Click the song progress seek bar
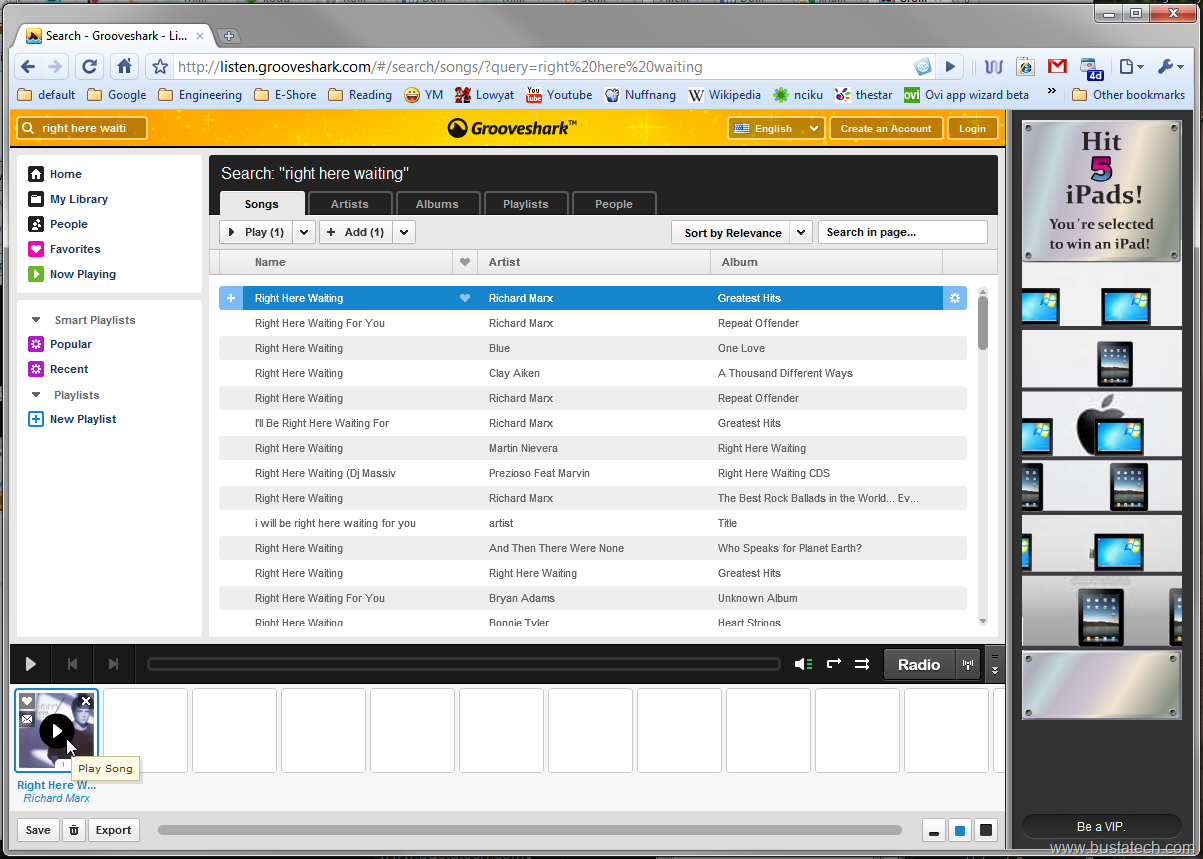Image resolution: width=1203 pixels, height=859 pixels. (x=464, y=664)
